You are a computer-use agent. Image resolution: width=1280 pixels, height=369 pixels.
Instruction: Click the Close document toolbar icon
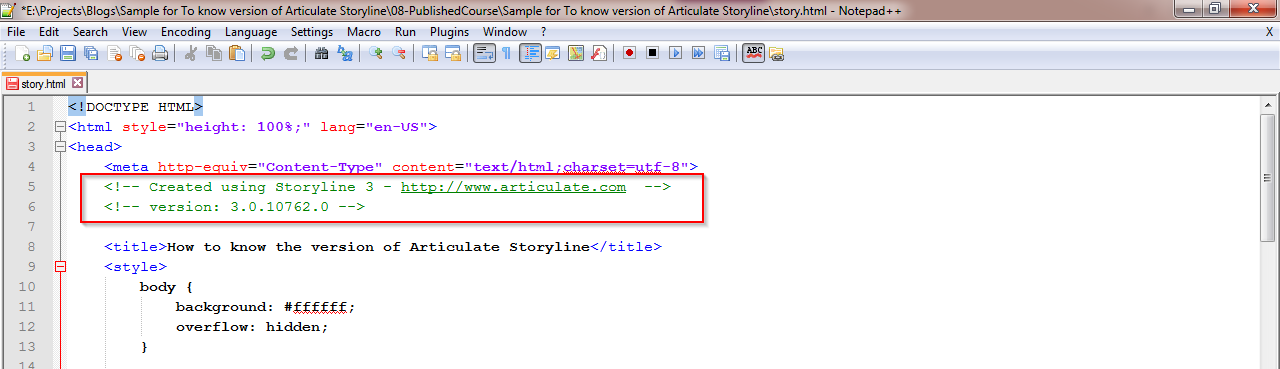tap(114, 53)
